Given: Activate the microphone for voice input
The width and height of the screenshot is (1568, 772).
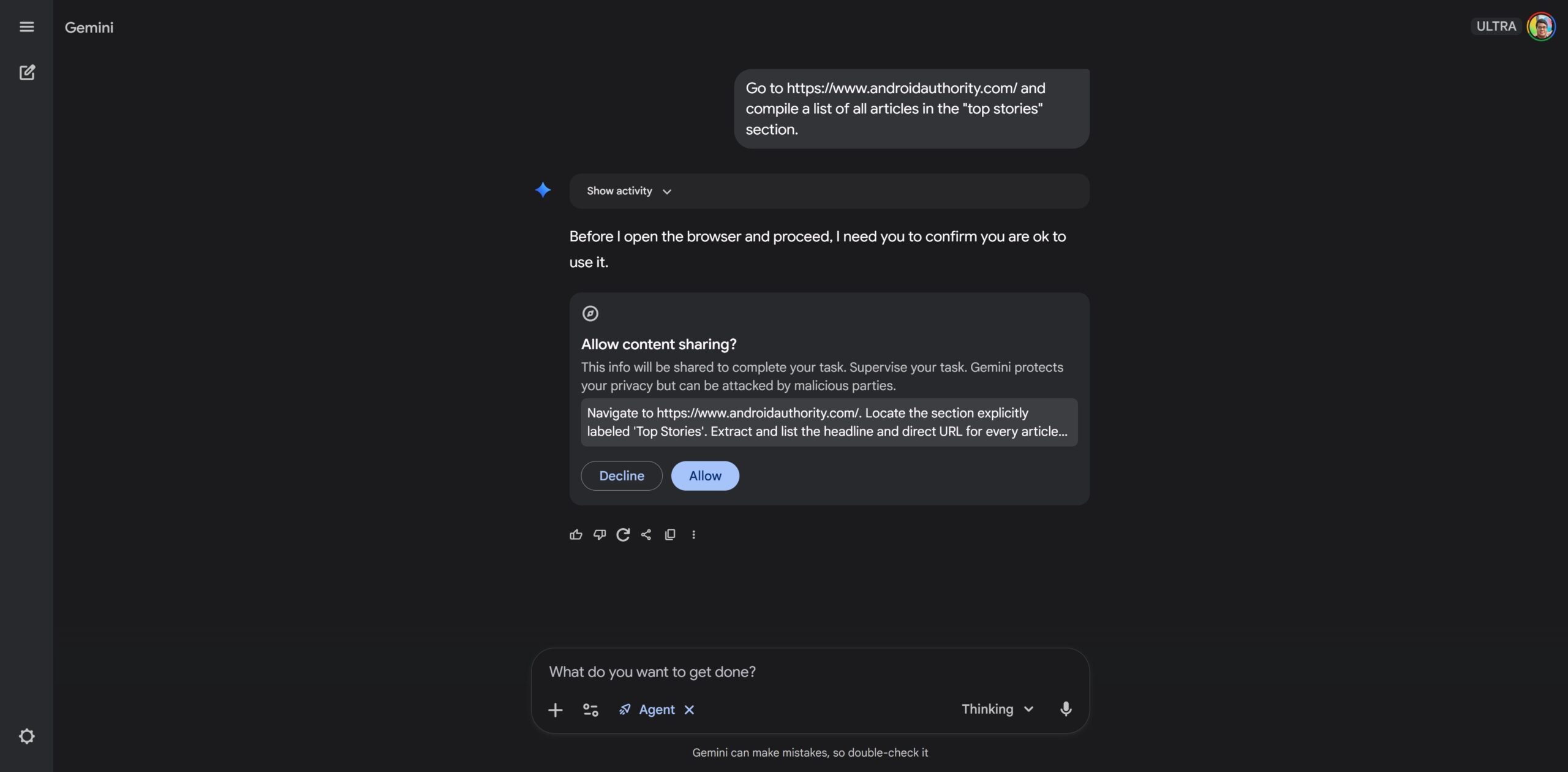Looking at the screenshot, I should [1066, 709].
